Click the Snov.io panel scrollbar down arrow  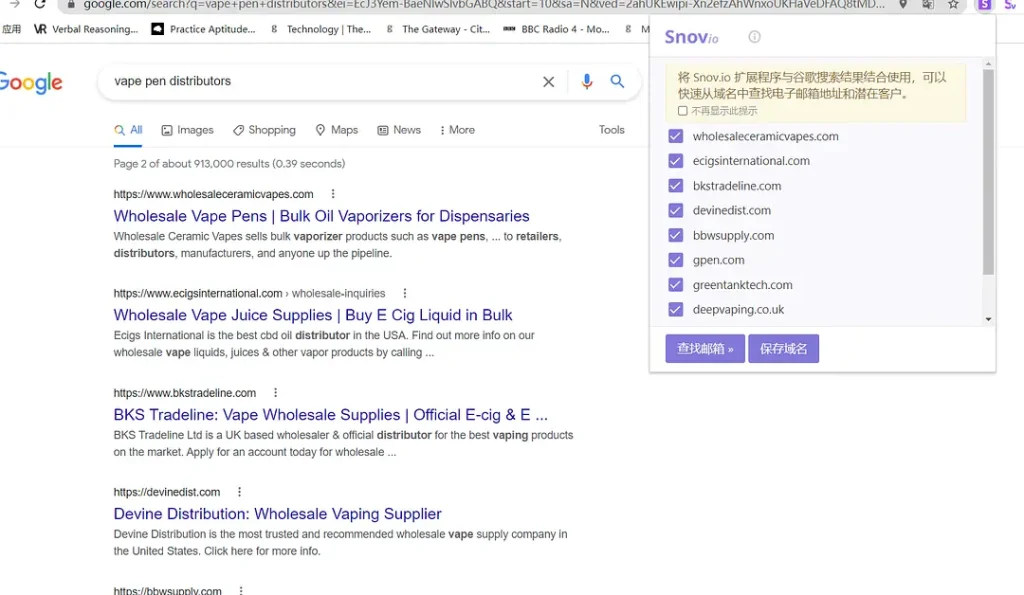coord(988,319)
